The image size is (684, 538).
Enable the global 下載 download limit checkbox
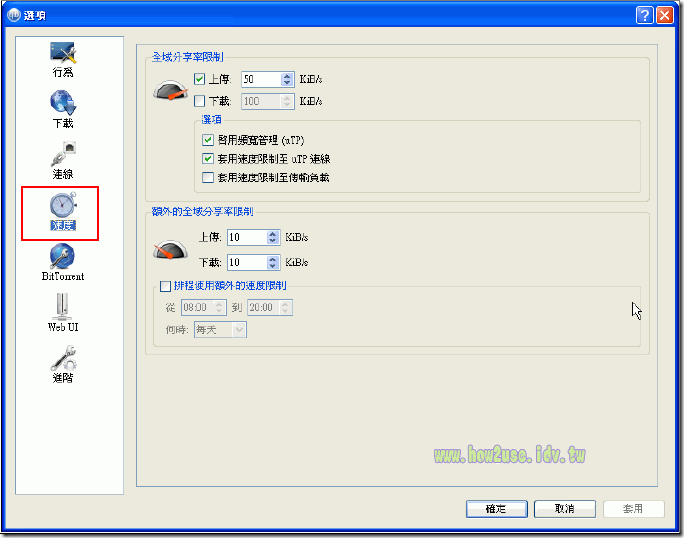pyautogui.click(x=199, y=101)
